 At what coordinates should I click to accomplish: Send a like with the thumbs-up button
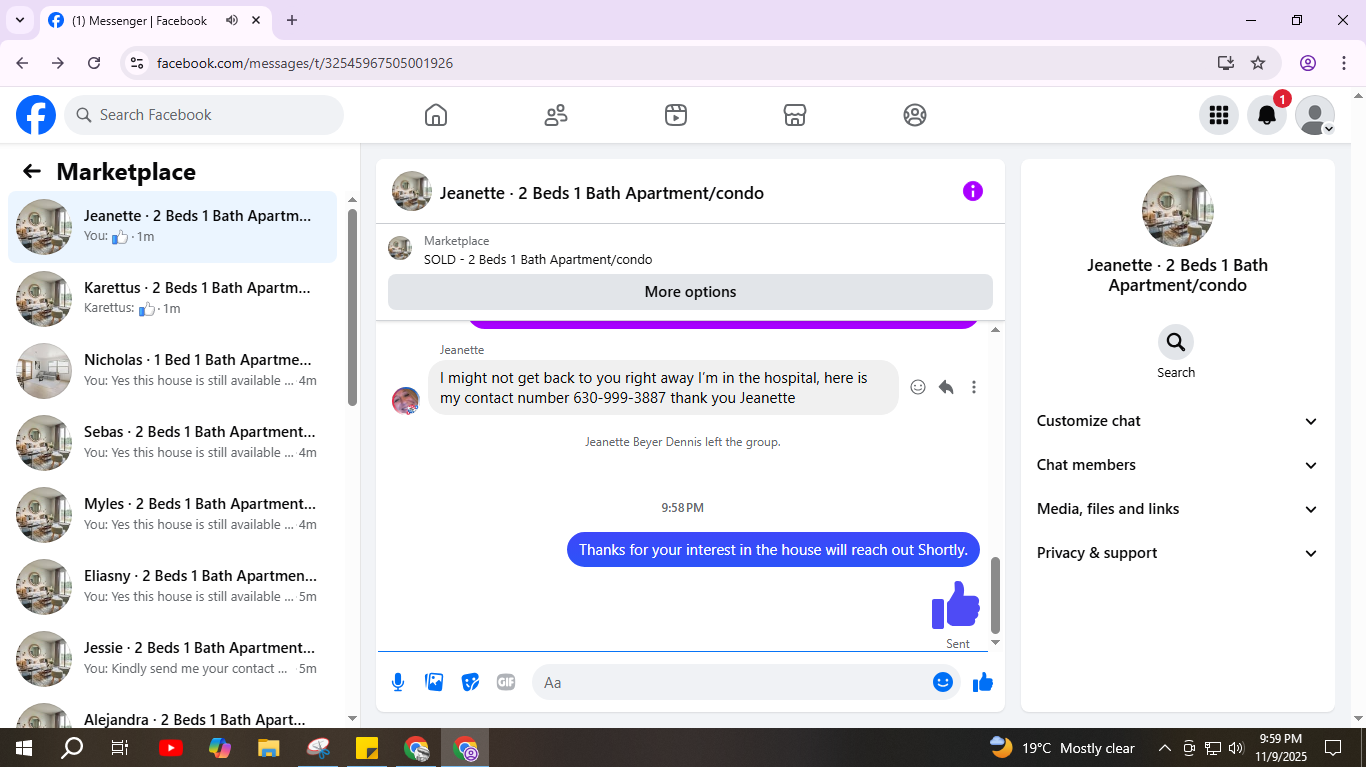click(983, 682)
